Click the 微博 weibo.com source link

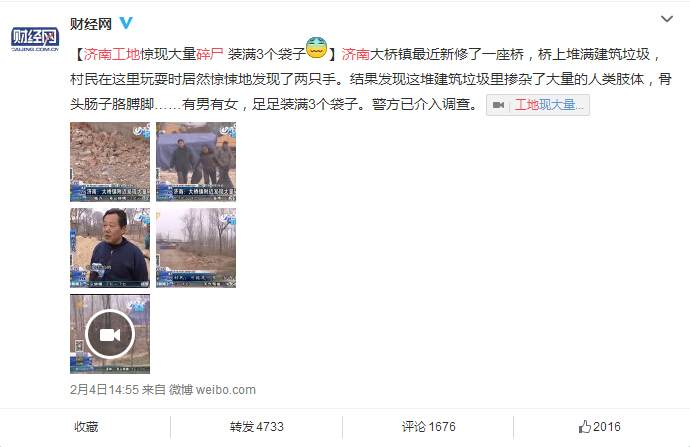tap(212, 390)
